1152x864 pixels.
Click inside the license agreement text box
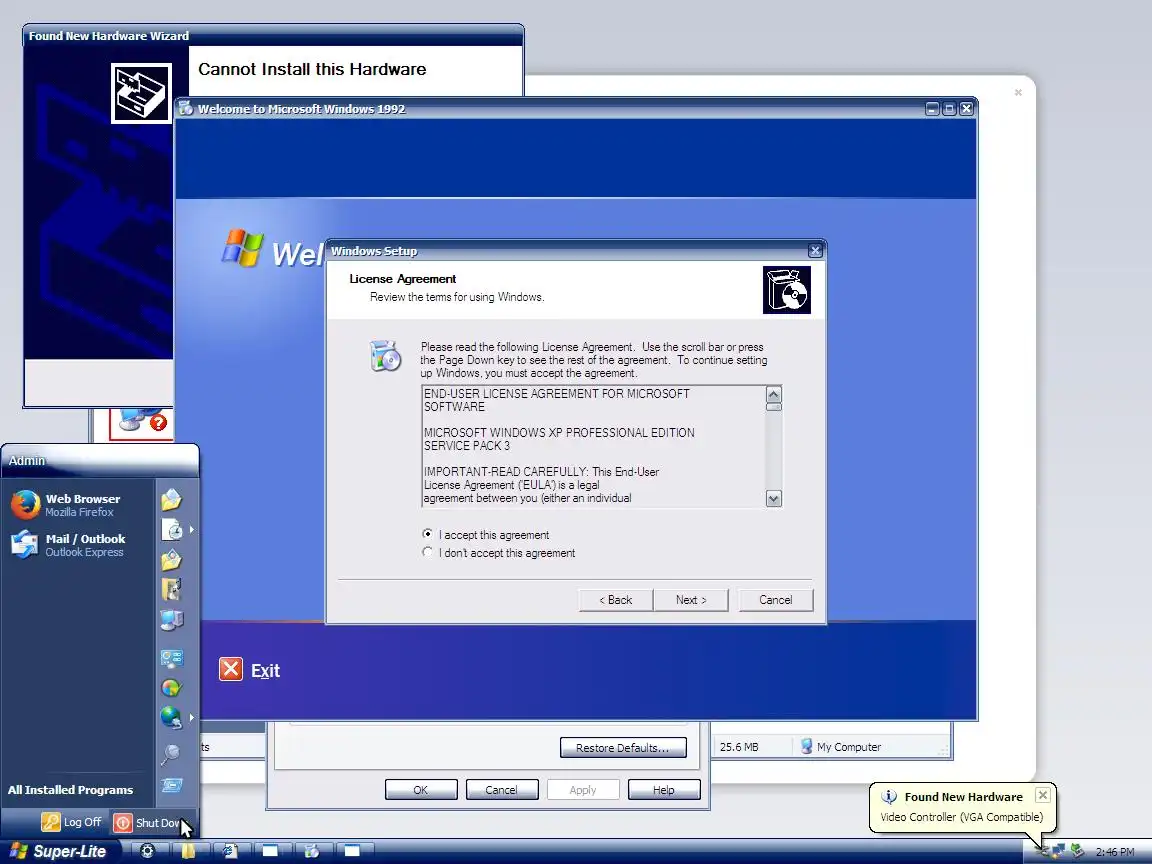click(x=594, y=446)
